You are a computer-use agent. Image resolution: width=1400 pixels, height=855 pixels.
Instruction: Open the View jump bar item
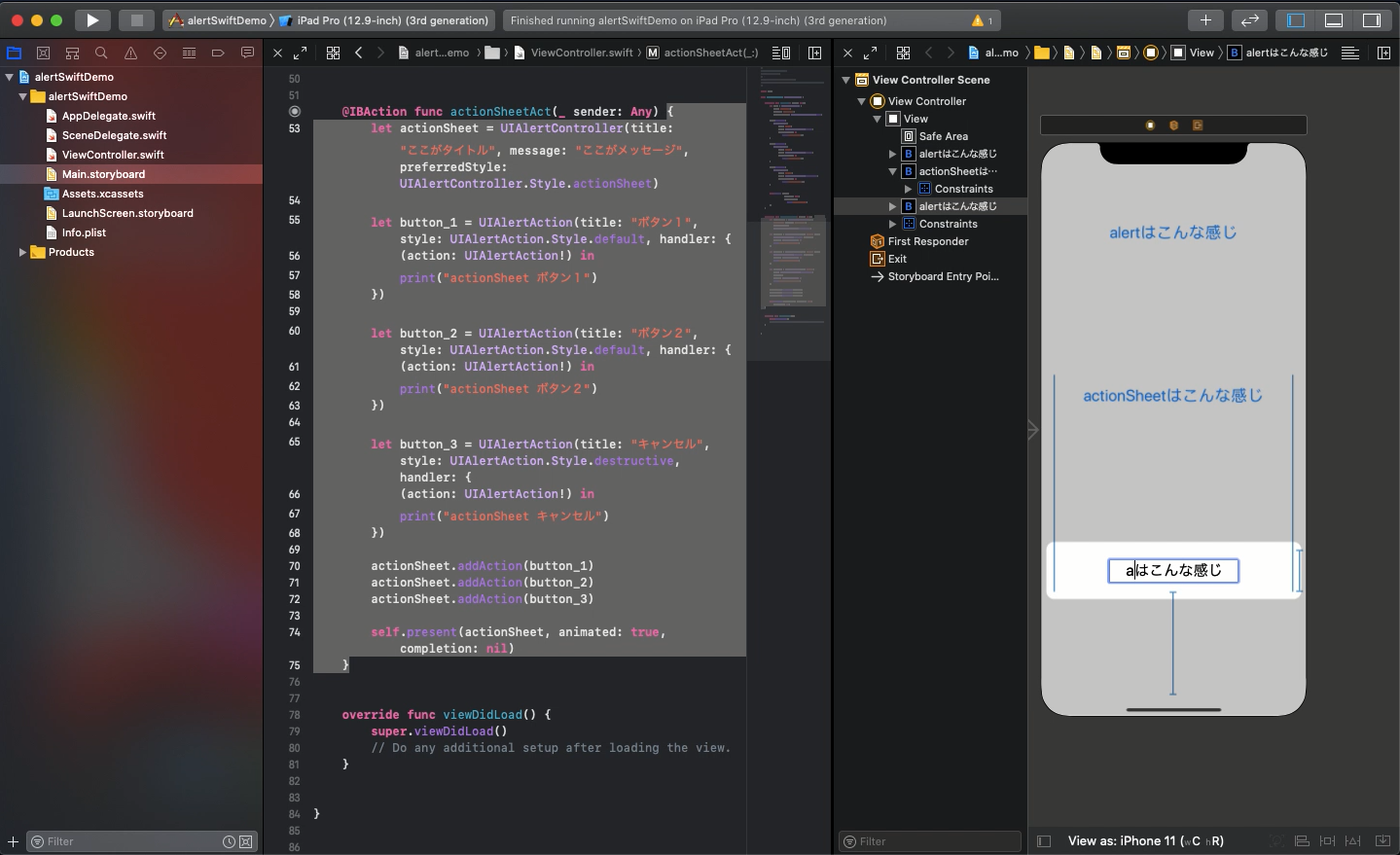(x=1194, y=53)
